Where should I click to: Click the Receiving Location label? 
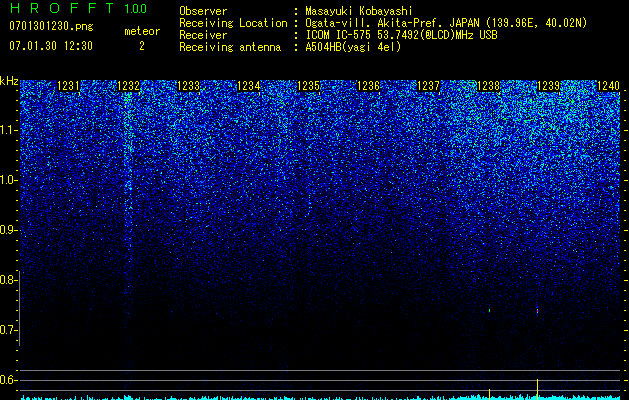[x=233, y=23]
